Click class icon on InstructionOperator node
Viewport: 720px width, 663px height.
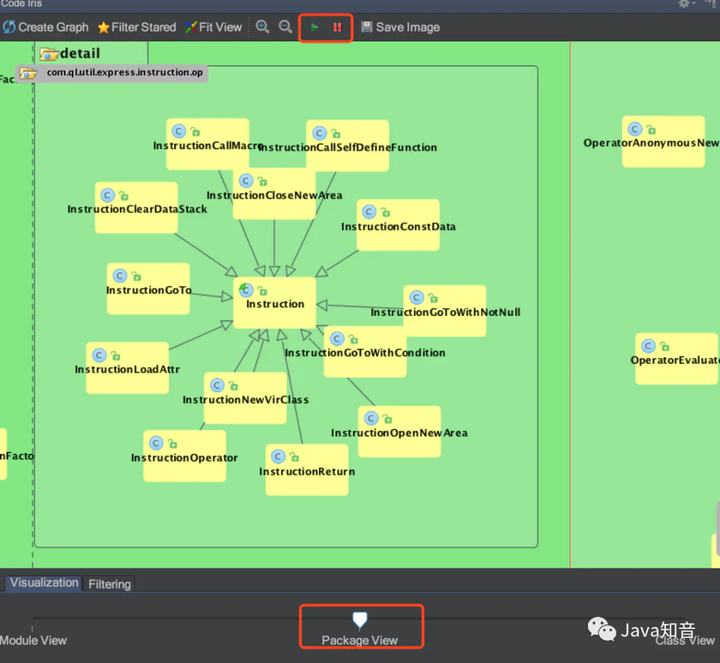pyautogui.click(x=156, y=443)
